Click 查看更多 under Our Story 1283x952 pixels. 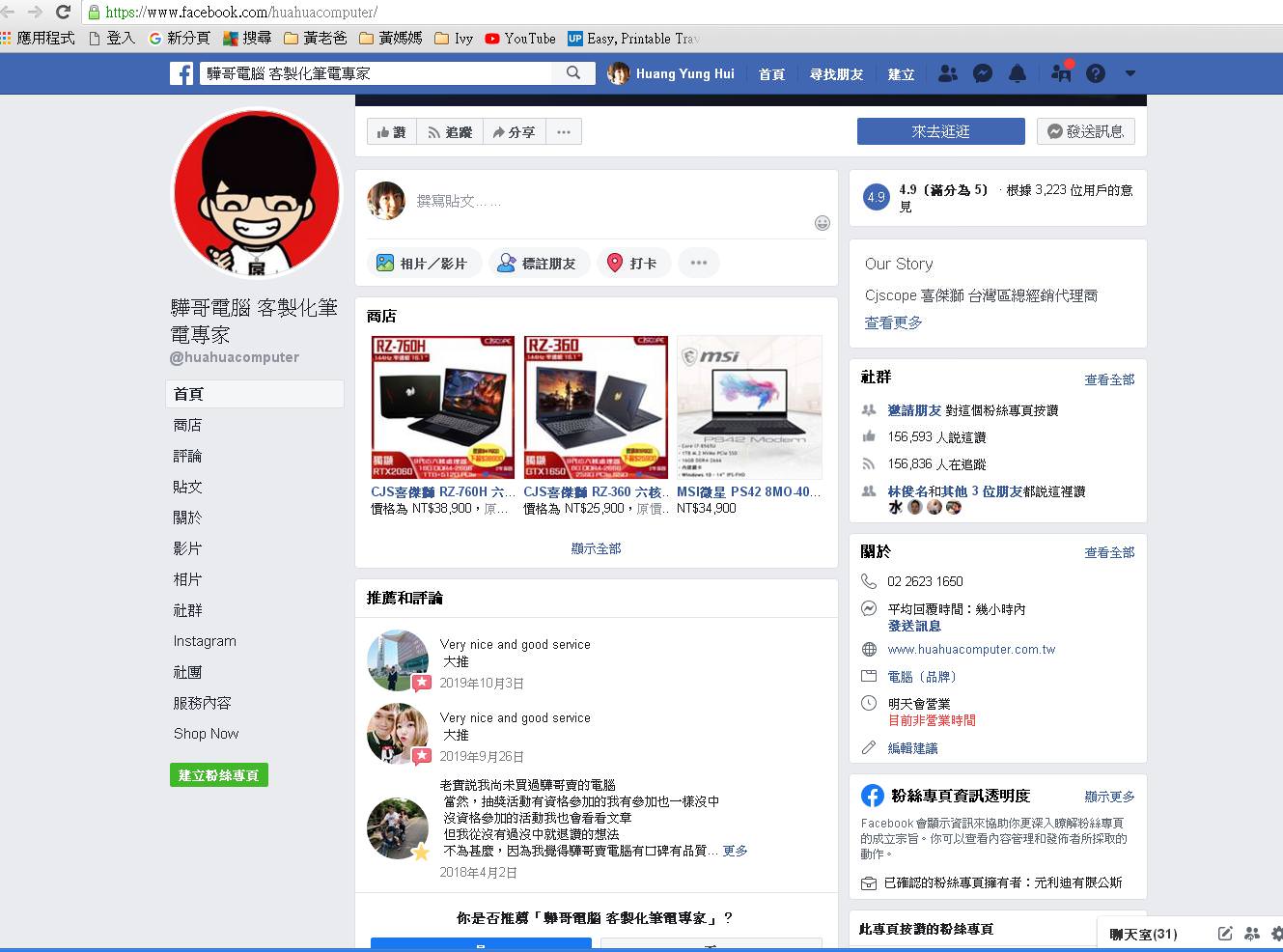[893, 322]
